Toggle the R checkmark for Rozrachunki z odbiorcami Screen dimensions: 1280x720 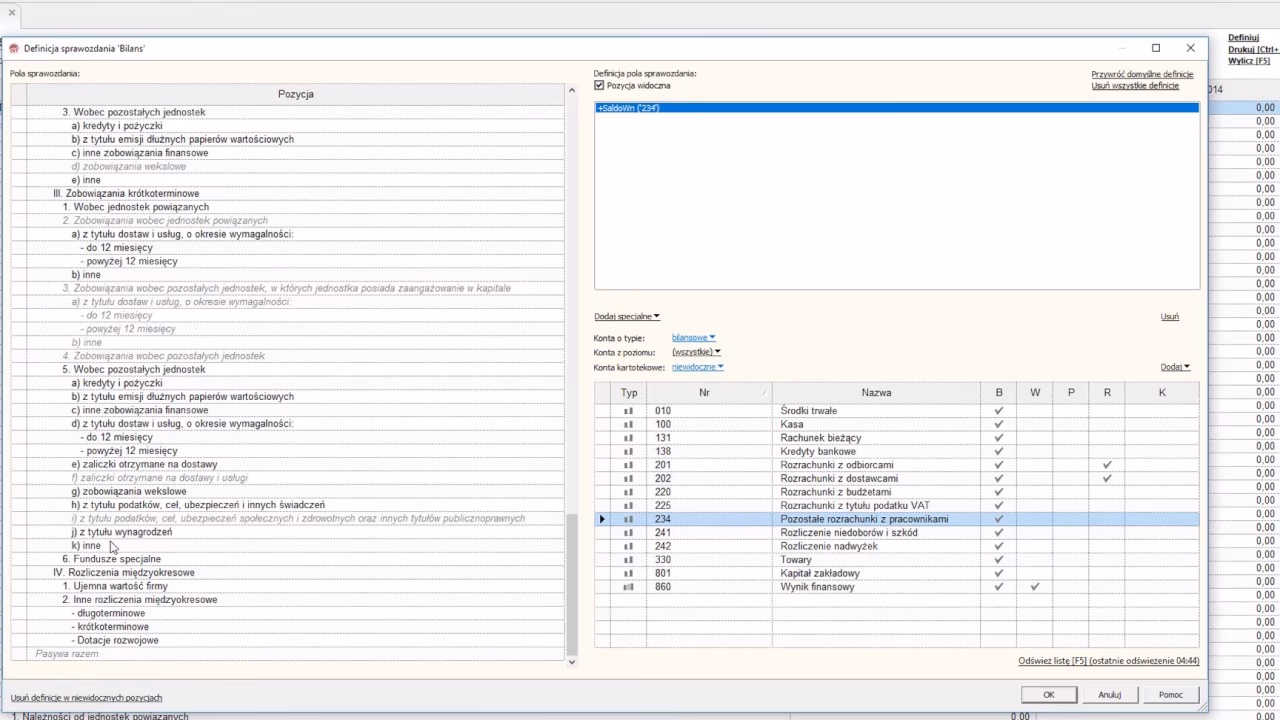pyautogui.click(x=1106, y=465)
